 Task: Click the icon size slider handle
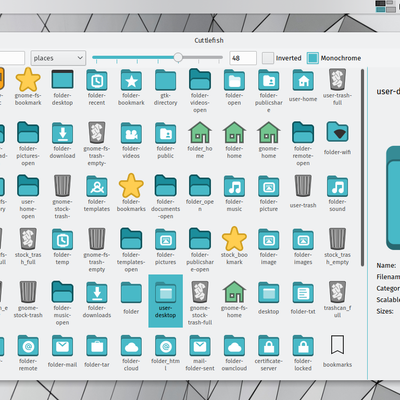tap(178, 57)
